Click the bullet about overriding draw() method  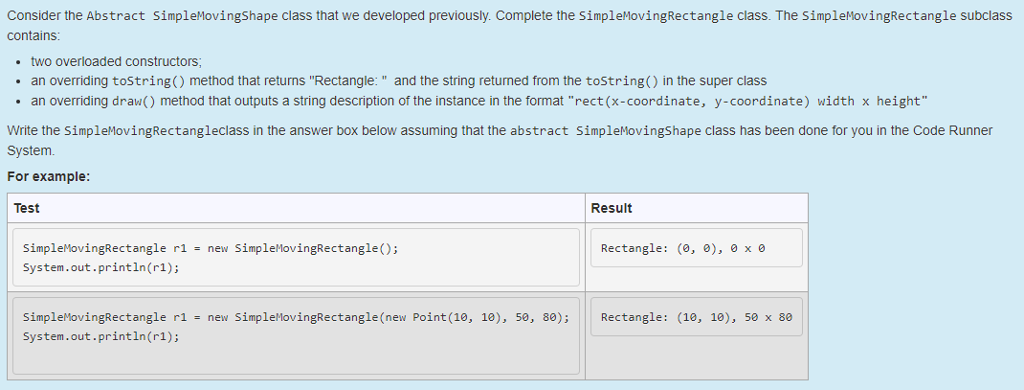[x=479, y=101]
